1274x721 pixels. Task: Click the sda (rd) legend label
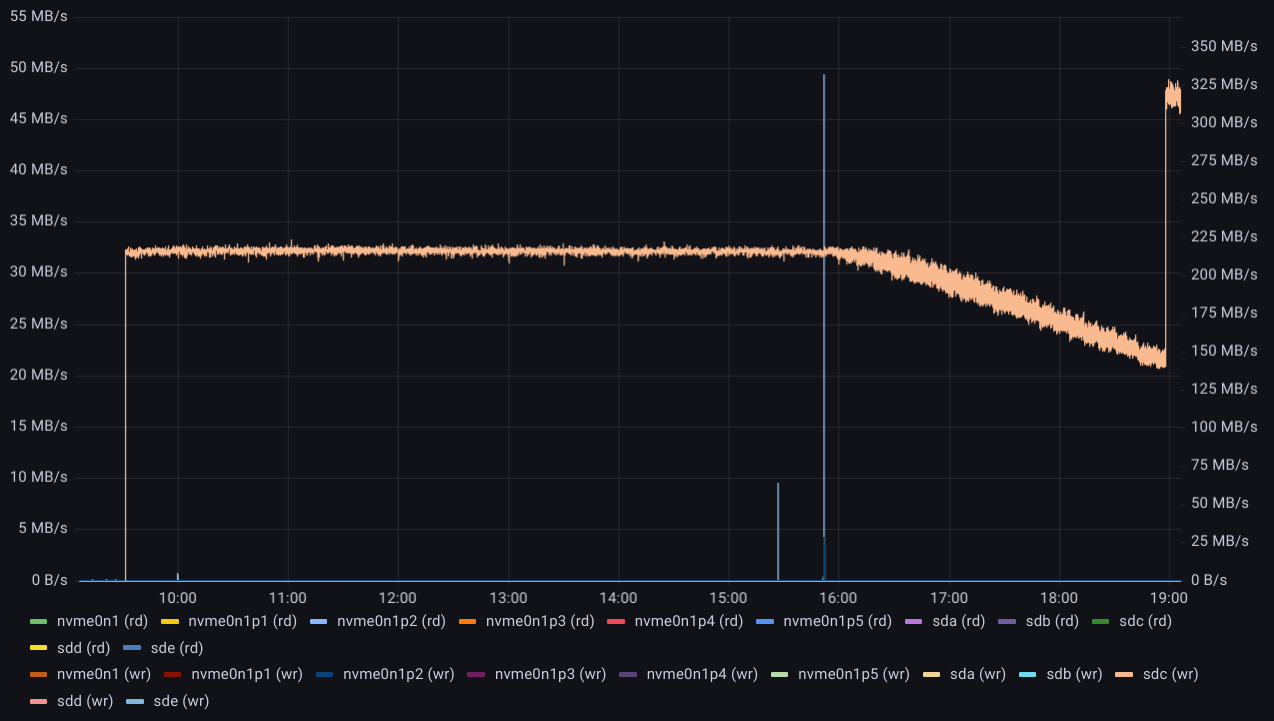[955, 621]
